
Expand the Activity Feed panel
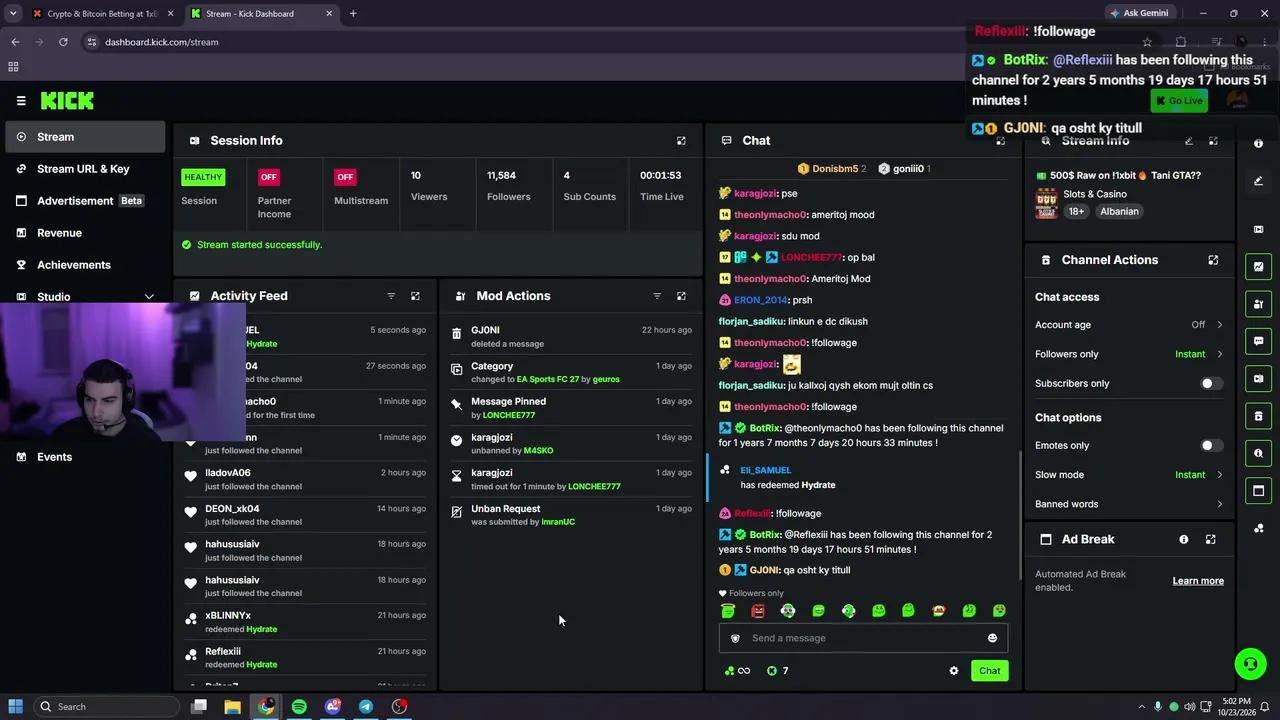(415, 296)
